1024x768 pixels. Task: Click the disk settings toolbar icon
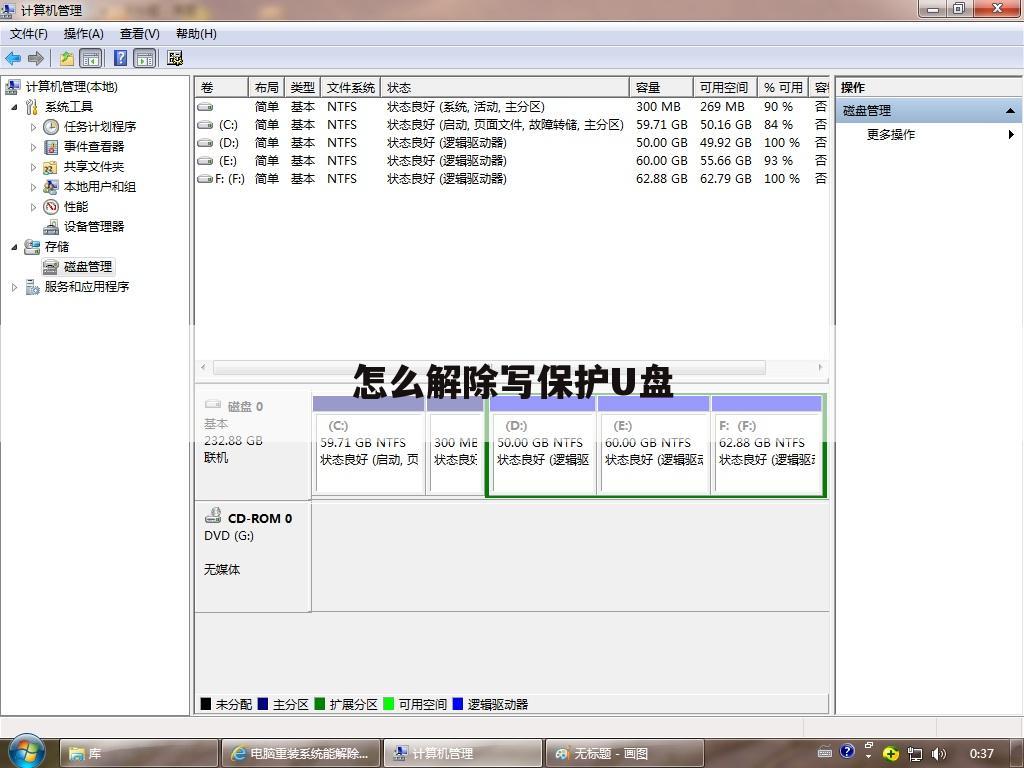tap(174, 58)
